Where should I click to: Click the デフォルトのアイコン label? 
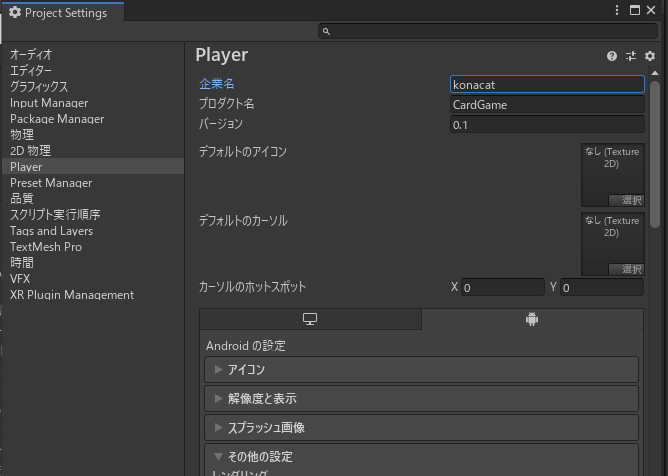click(x=243, y=152)
